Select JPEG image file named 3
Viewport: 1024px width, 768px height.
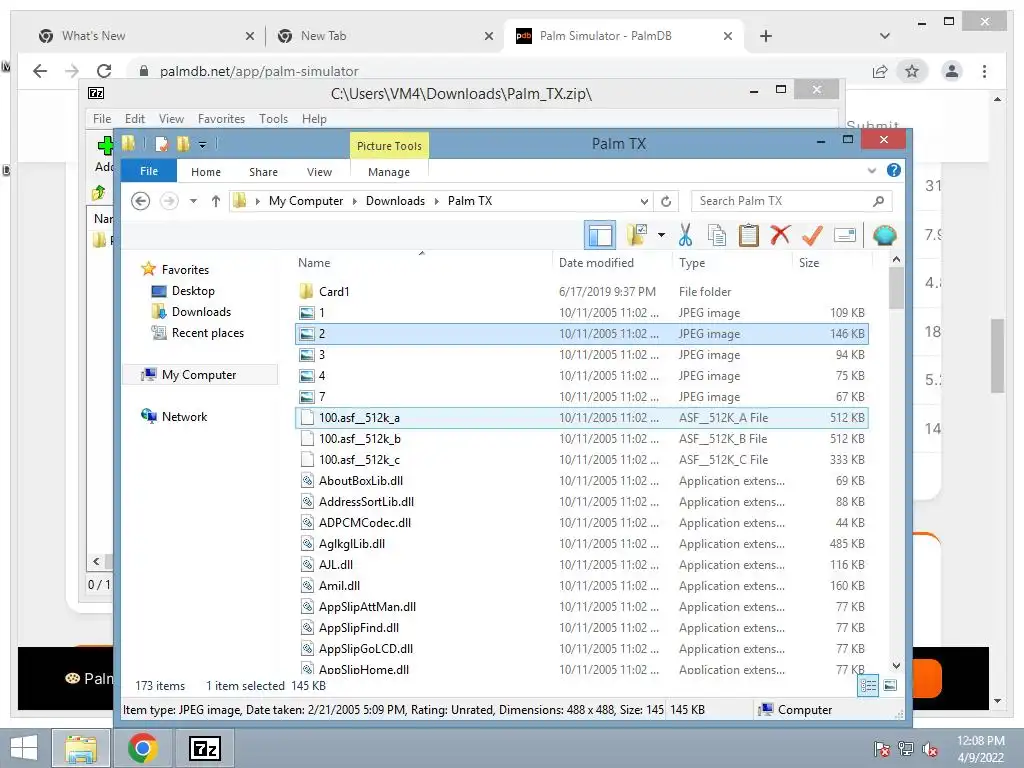click(581, 355)
